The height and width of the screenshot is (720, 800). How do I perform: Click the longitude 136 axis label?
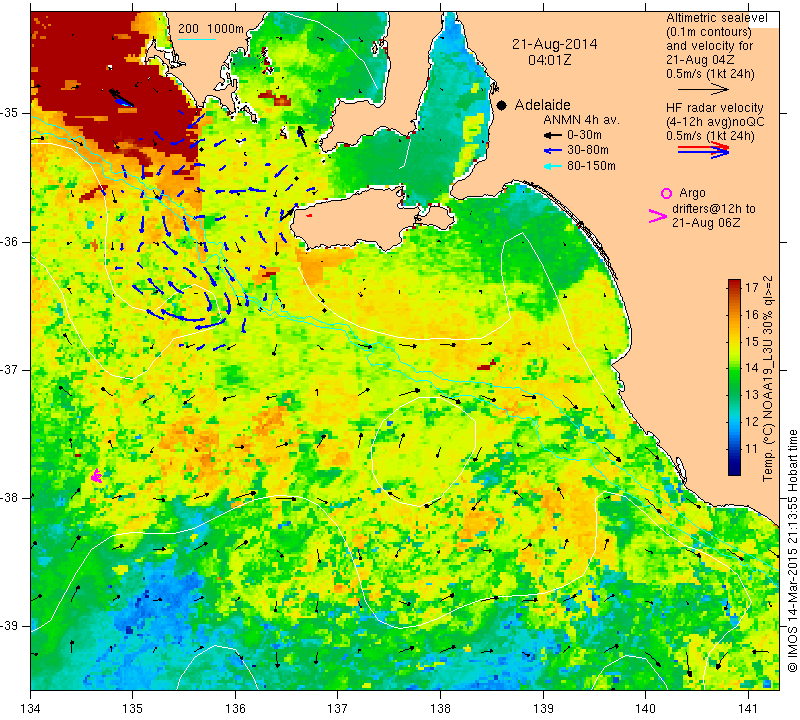tap(236, 709)
